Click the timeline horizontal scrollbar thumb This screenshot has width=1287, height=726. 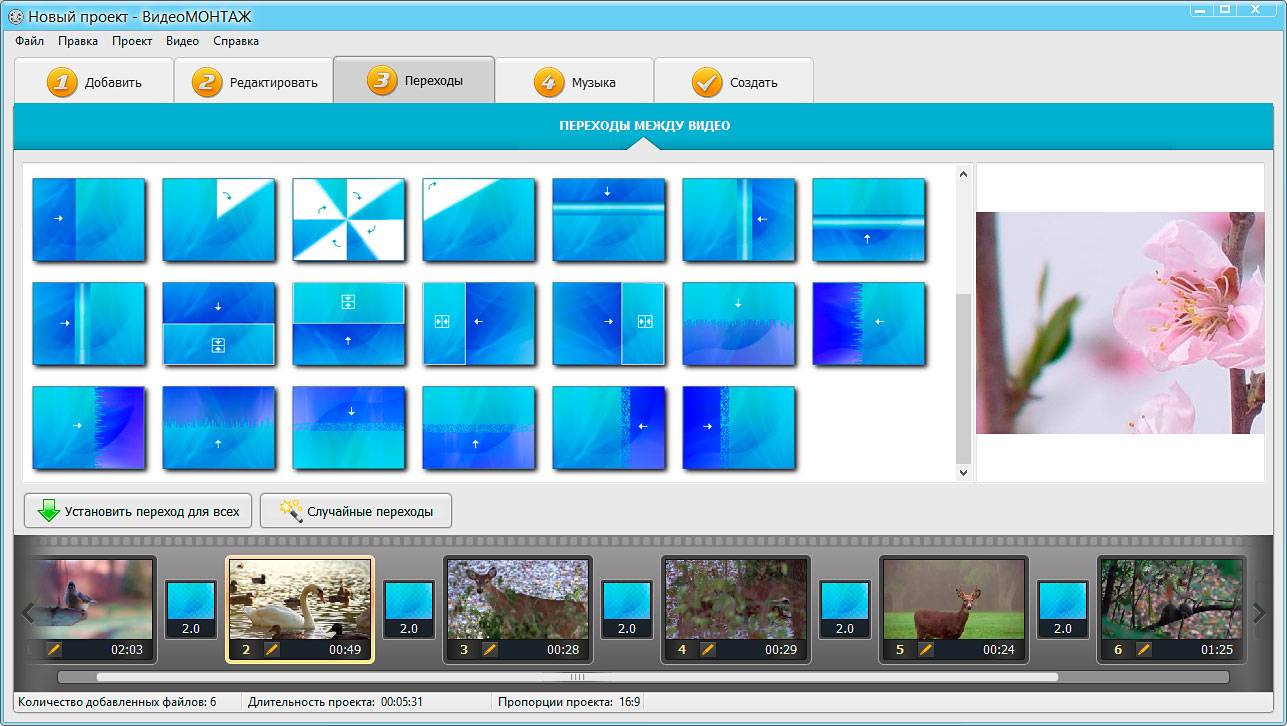pos(577,677)
